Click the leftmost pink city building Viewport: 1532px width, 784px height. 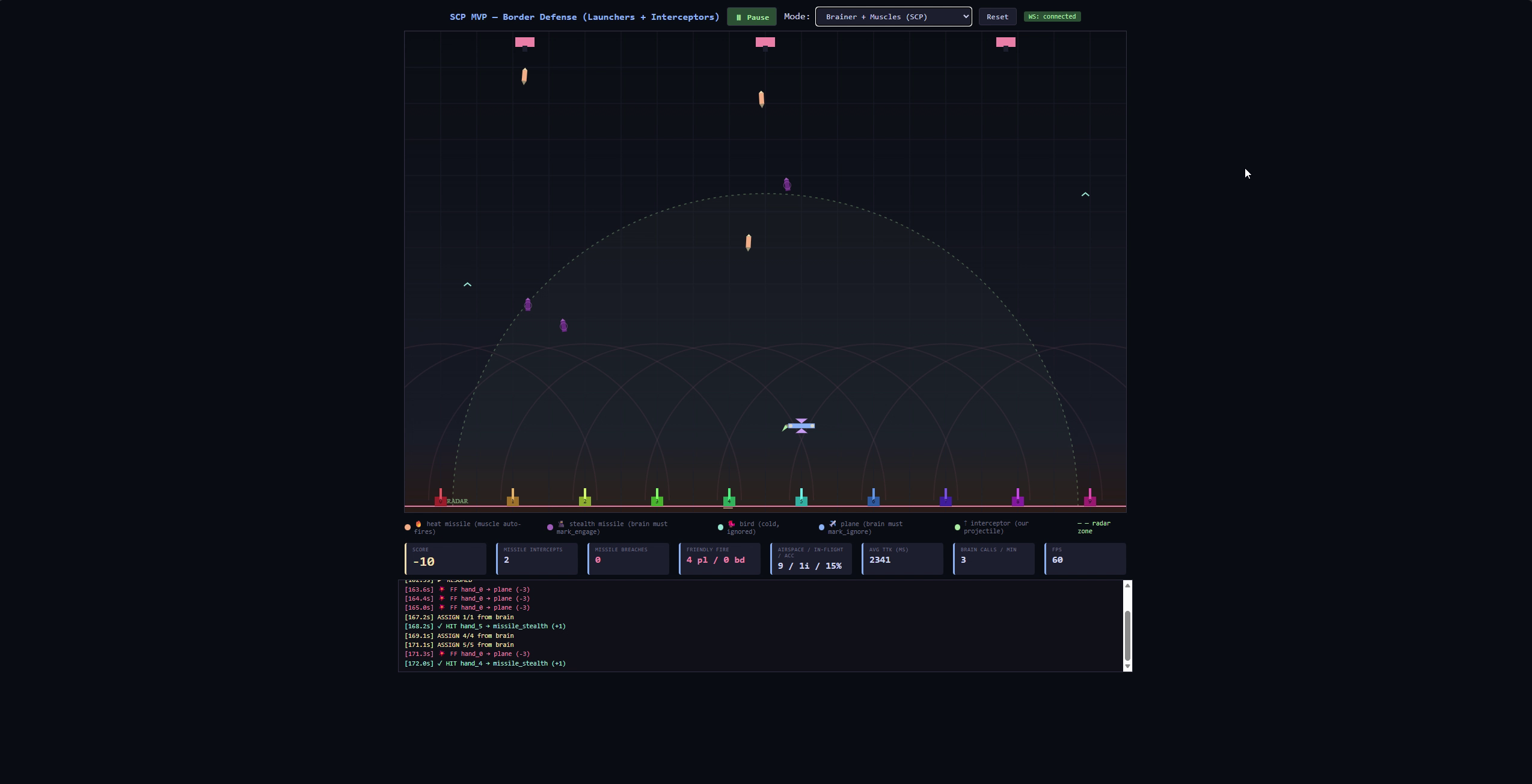pos(524,42)
